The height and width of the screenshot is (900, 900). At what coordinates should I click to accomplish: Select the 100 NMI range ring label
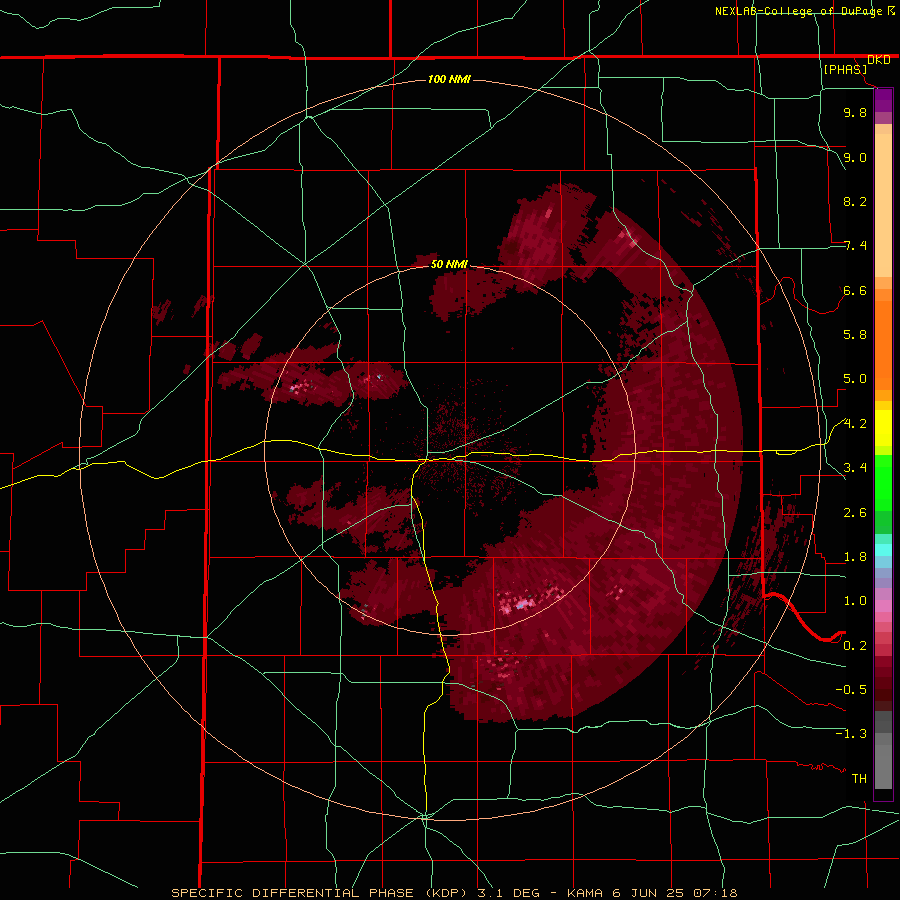(449, 79)
